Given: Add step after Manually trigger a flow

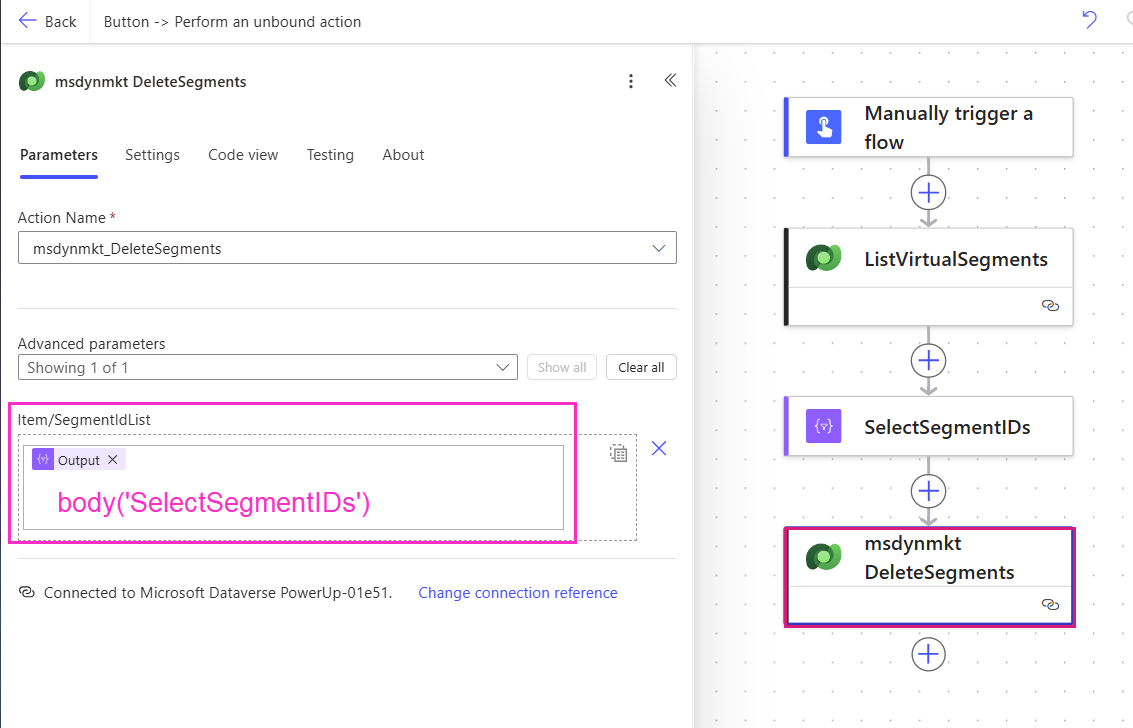Looking at the screenshot, I should coord(929,193).
